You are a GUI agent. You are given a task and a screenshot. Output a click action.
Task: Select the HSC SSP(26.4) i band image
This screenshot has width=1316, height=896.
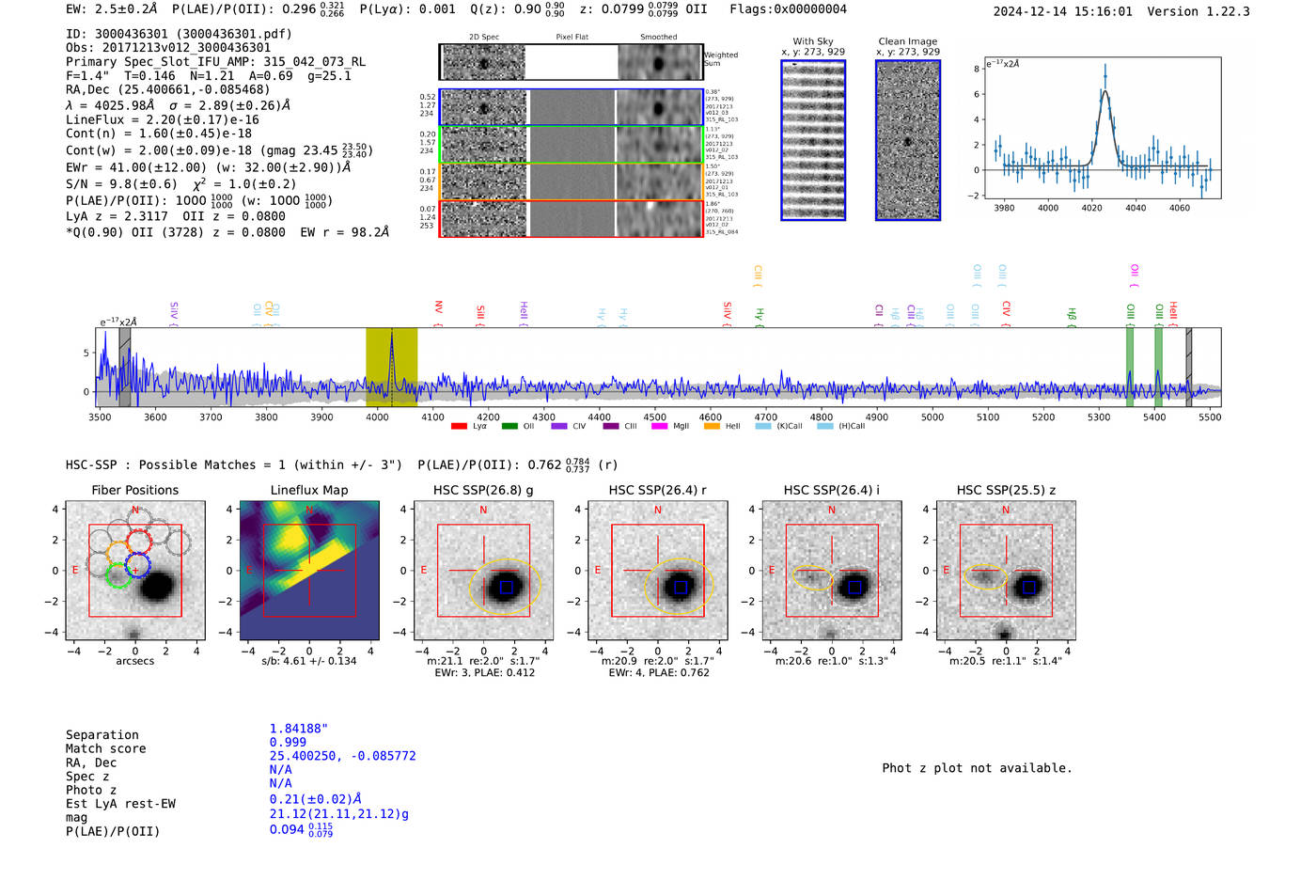click(832, 571)
